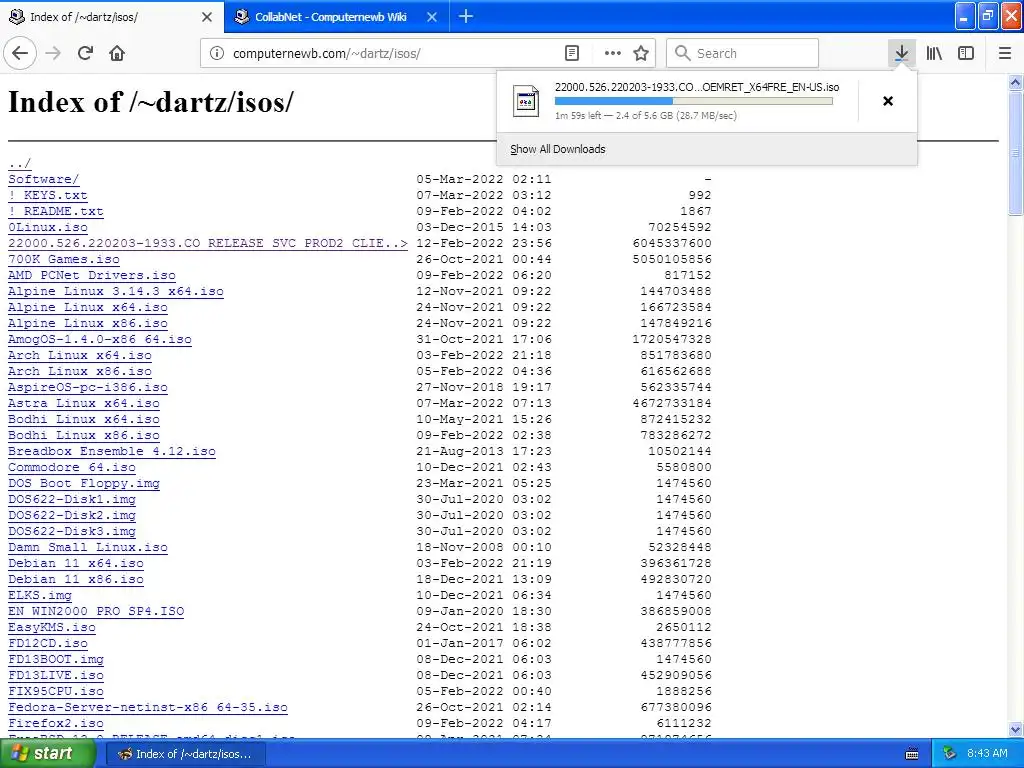Viewport: 1024px width, 768px height.
Task: Download AMD PCNet Drivers.iso
Action: [x=92, y=275]
